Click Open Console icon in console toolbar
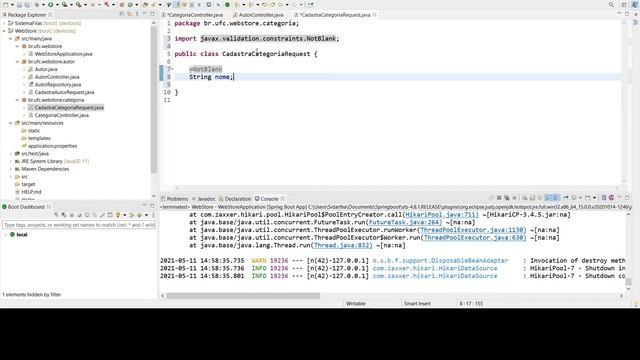640x360 pixels. click(x=587, y=198)
